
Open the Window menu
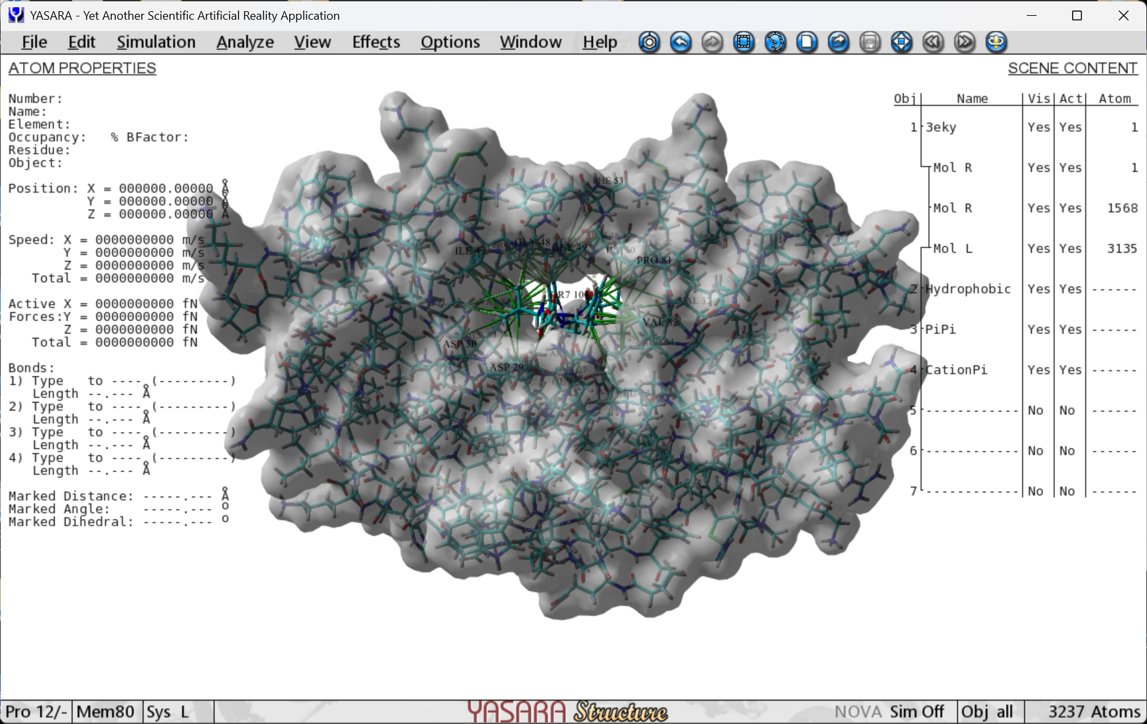coord(530,42)
